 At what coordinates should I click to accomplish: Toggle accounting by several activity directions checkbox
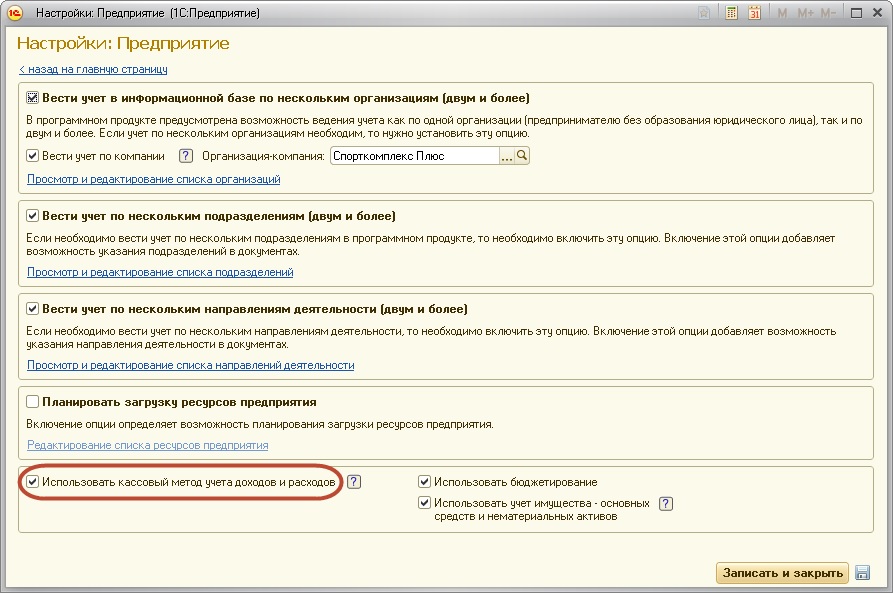(x=32, y=309)
